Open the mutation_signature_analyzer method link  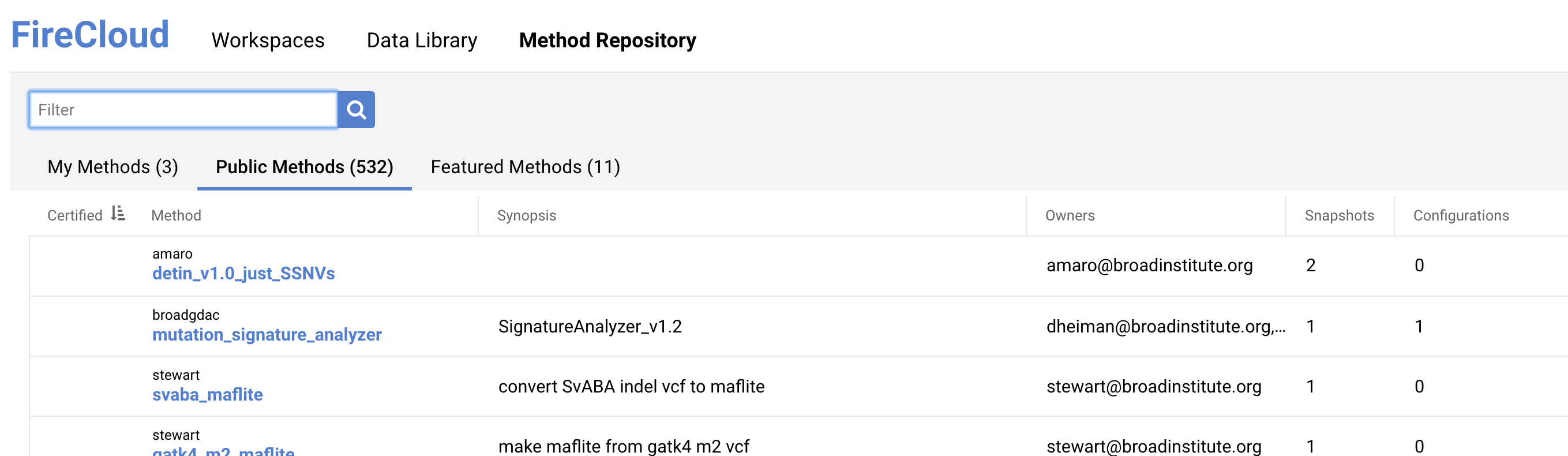point(267,335)
